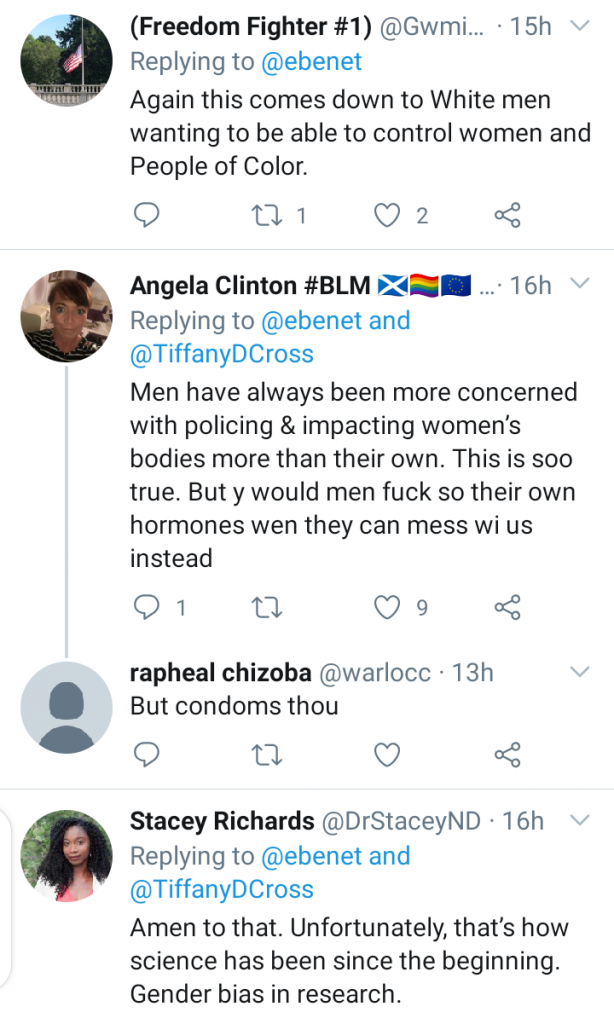Image resolution: width=614 pixels, height=1024 pixels.
Task: Share Angela Clinton's tweet
Action: click(507, 607)
